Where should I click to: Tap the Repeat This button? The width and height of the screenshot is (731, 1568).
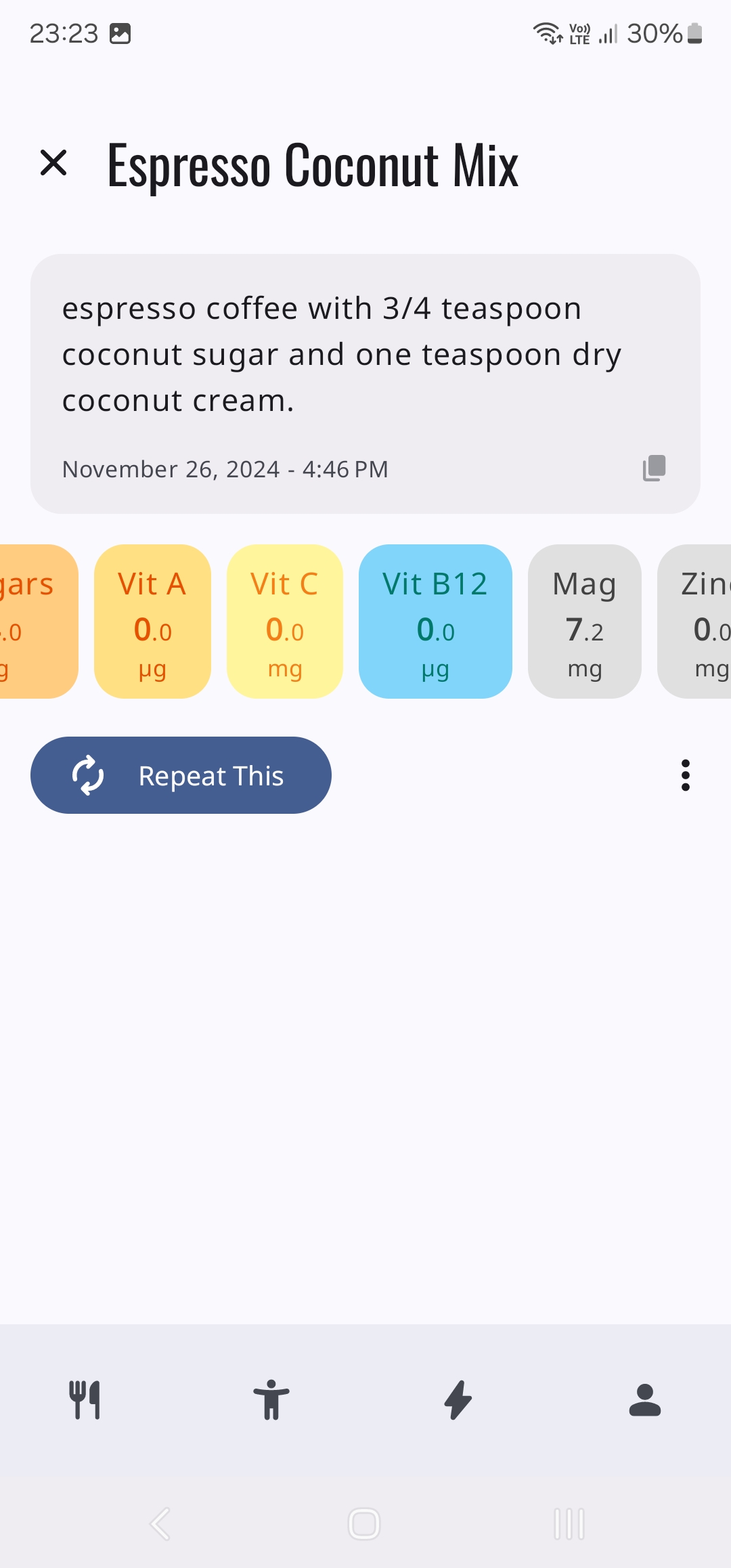(181, 775)
